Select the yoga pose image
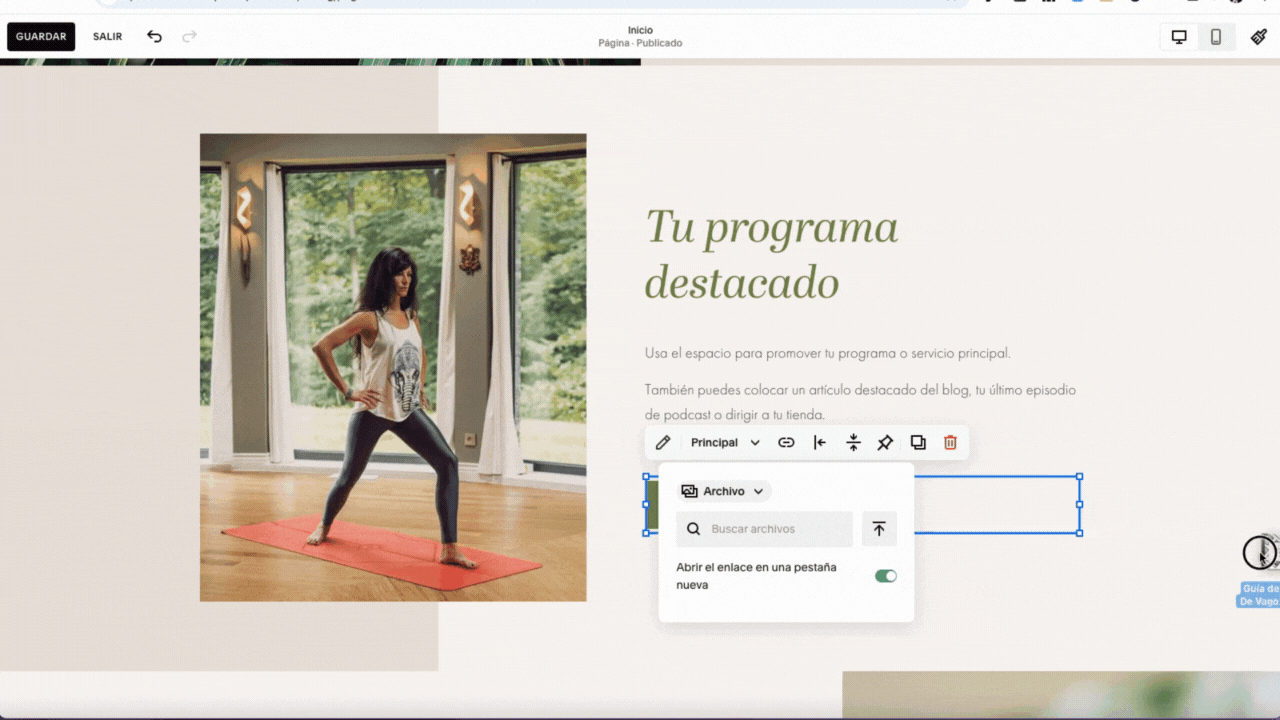Viewport: 1280px width, 720px height. click(x=393, y=367)
